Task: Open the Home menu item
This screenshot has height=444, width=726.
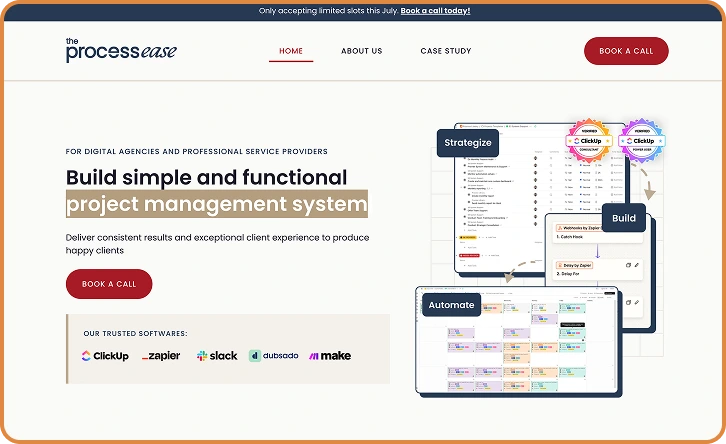Action: (x=291, y=51)
